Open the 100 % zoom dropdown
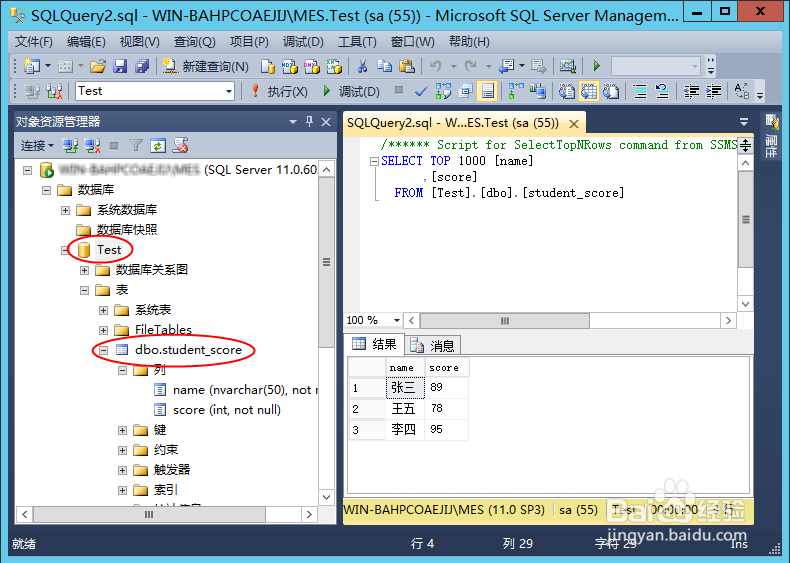 pos(397,320)
